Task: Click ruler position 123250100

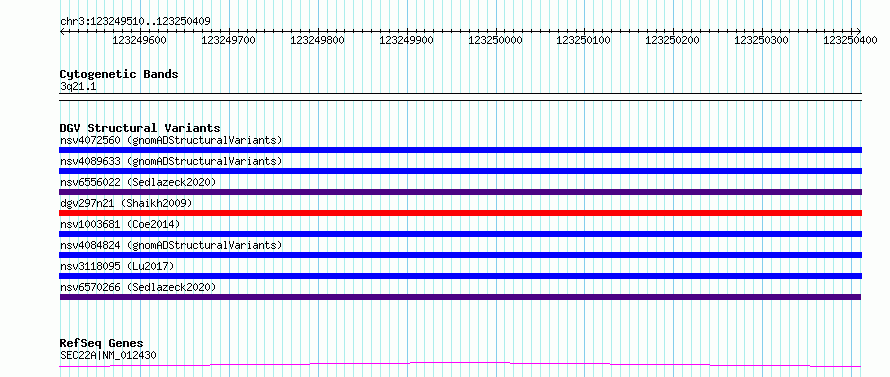Action: 583,40
